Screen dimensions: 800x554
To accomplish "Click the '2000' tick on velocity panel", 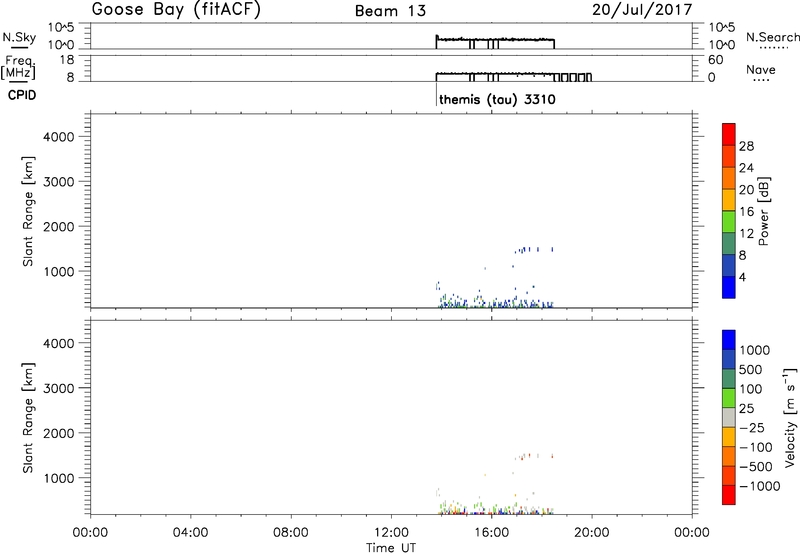I will click(59, 433).
